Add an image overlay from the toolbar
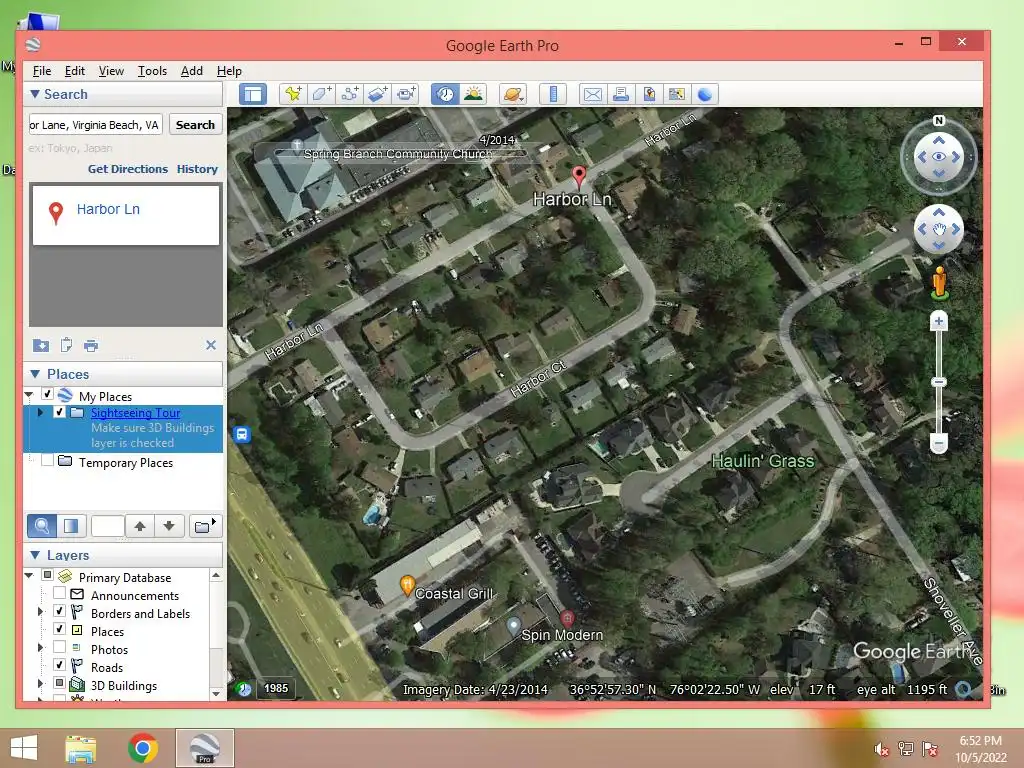The width and height of the screenshot is (1024, 768). pyautogui.click(x=377, y=94)
